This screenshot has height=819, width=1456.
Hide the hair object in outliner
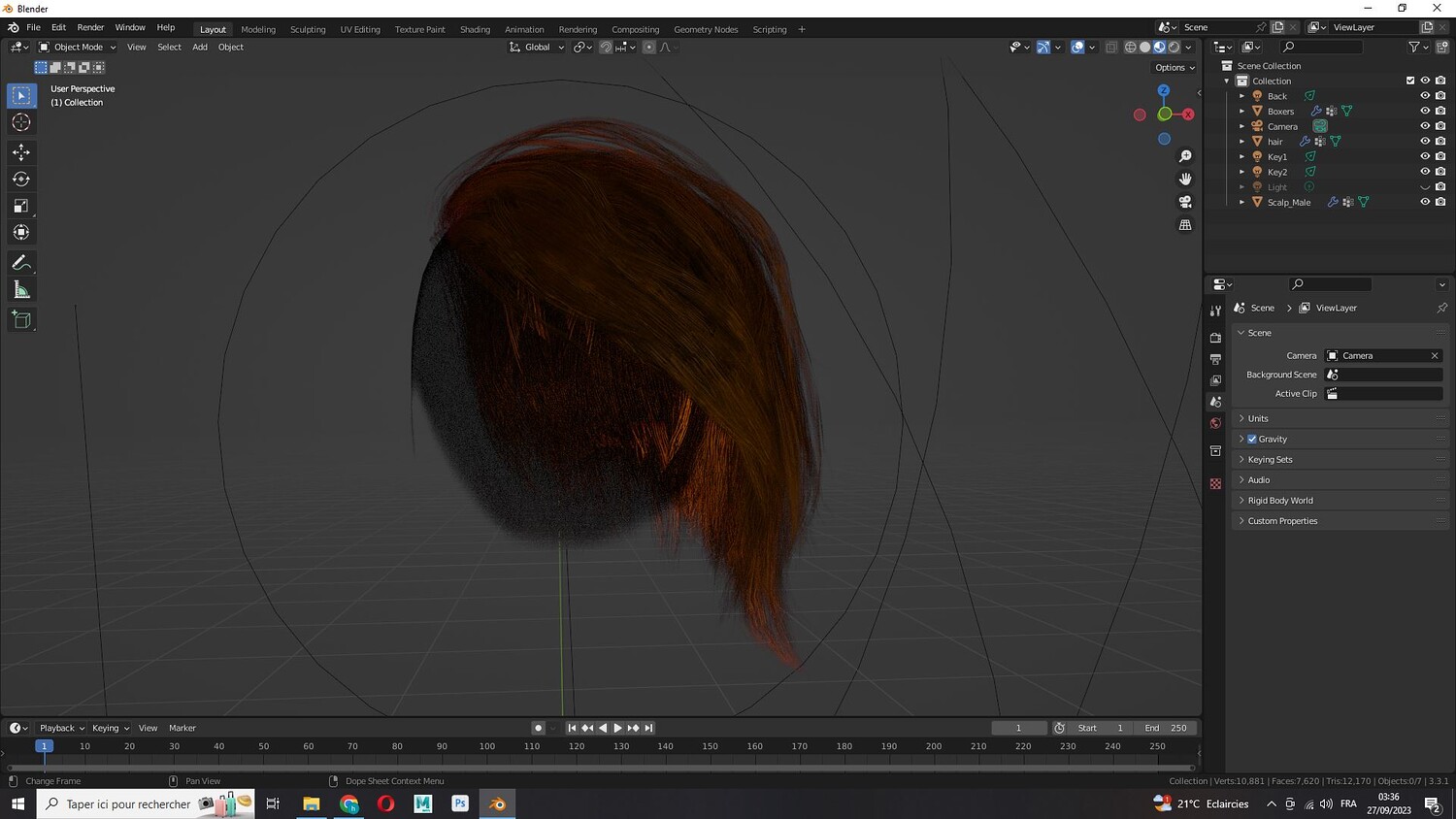tap(1425, 142)
